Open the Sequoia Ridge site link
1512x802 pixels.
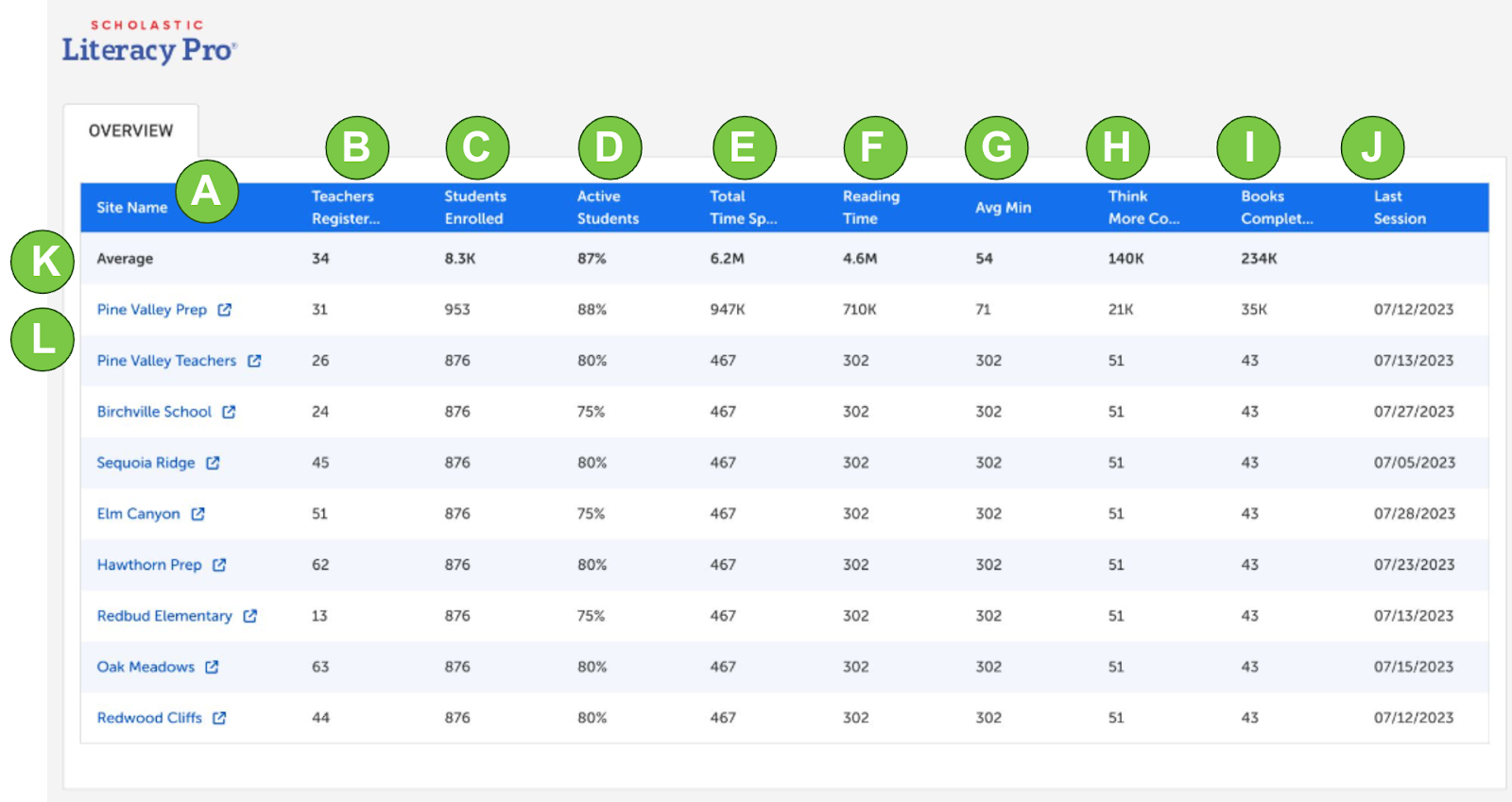tap(146, 463)
